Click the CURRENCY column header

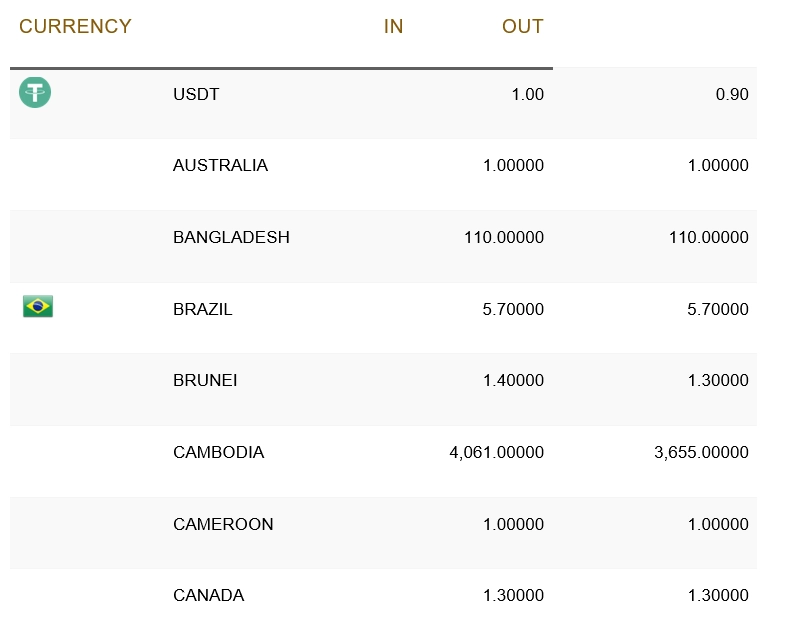point(75,27)
